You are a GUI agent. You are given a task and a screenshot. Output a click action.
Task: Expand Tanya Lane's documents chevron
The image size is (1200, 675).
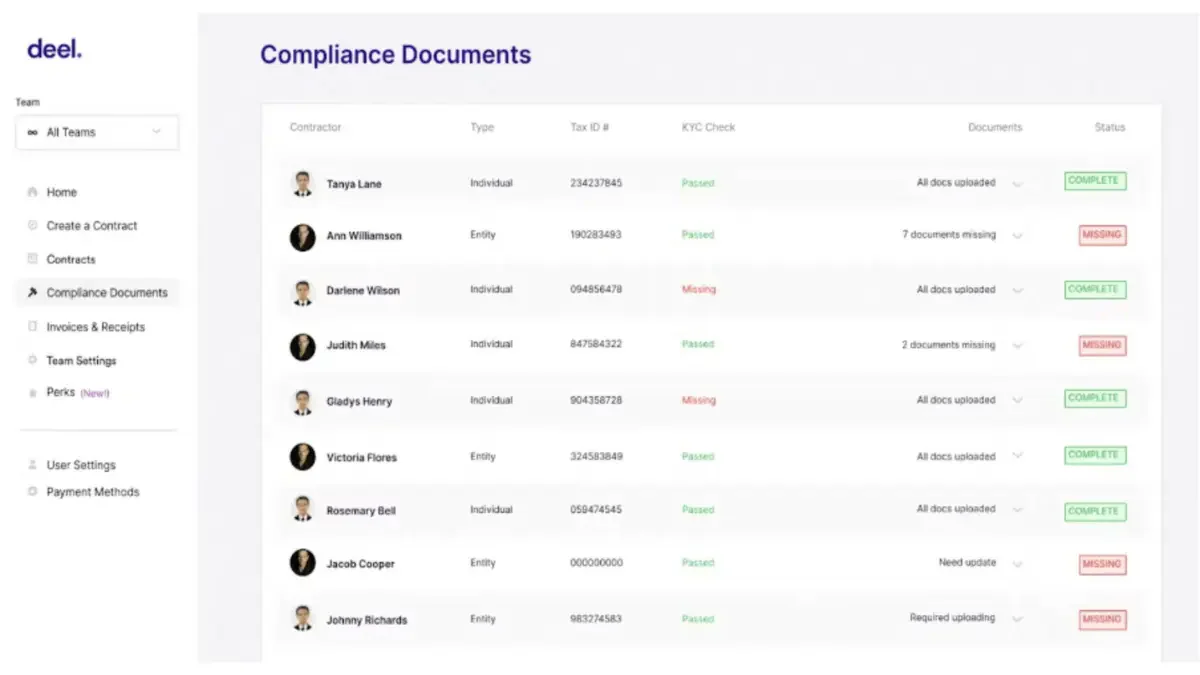coord(1018,183)
